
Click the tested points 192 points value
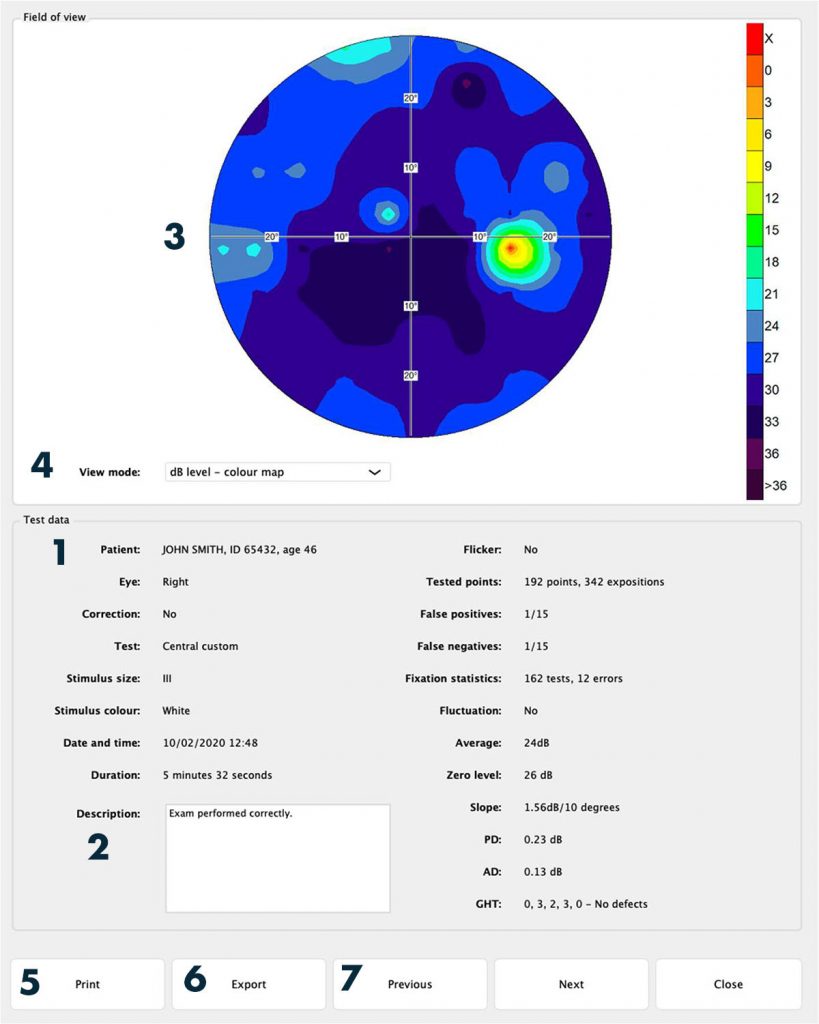point(594,582)
